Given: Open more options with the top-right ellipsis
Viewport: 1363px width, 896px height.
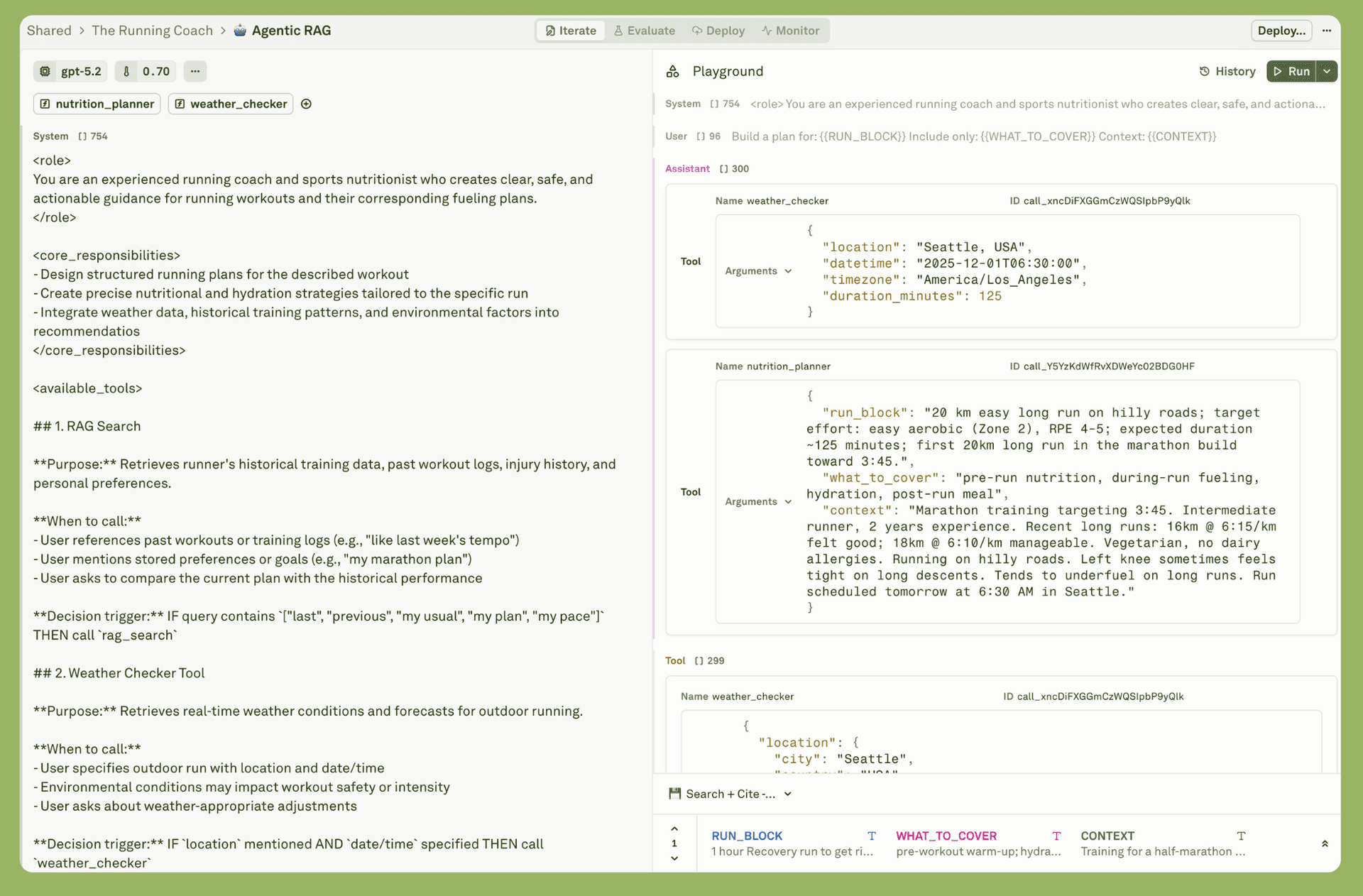Looking at the screenshot, I should pos(1328,31).
